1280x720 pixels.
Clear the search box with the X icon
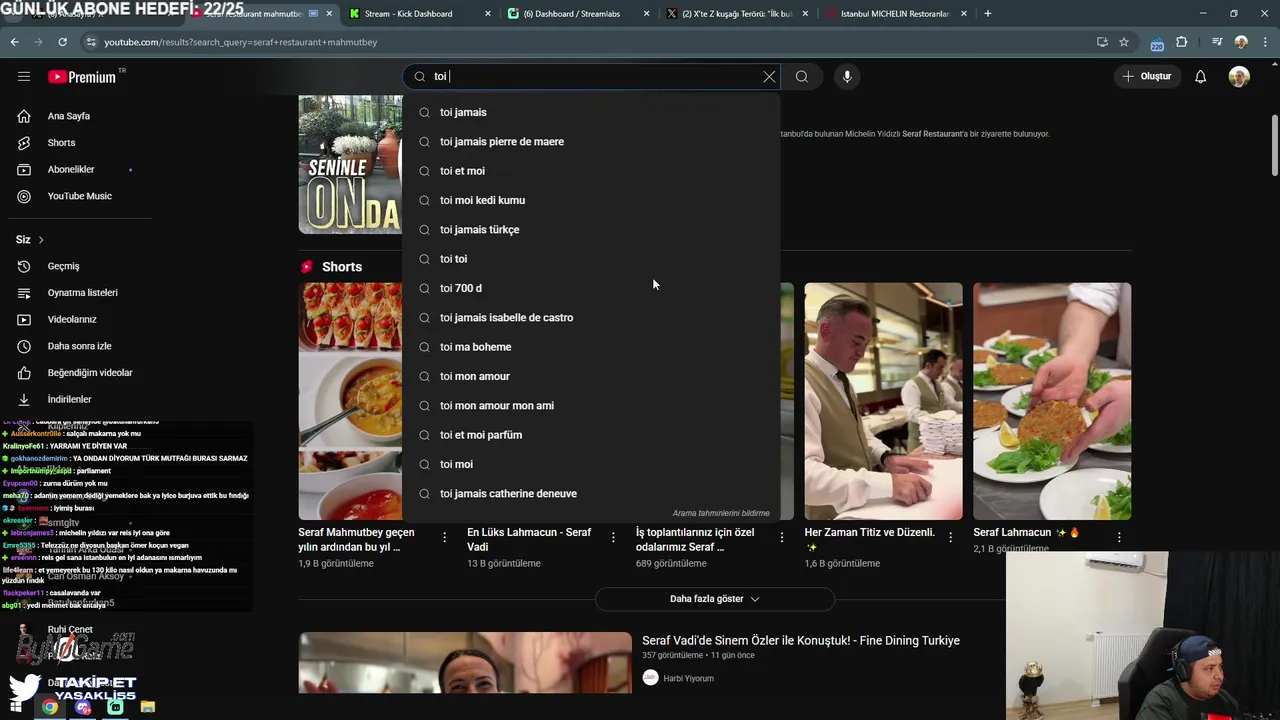coord(769,76)
